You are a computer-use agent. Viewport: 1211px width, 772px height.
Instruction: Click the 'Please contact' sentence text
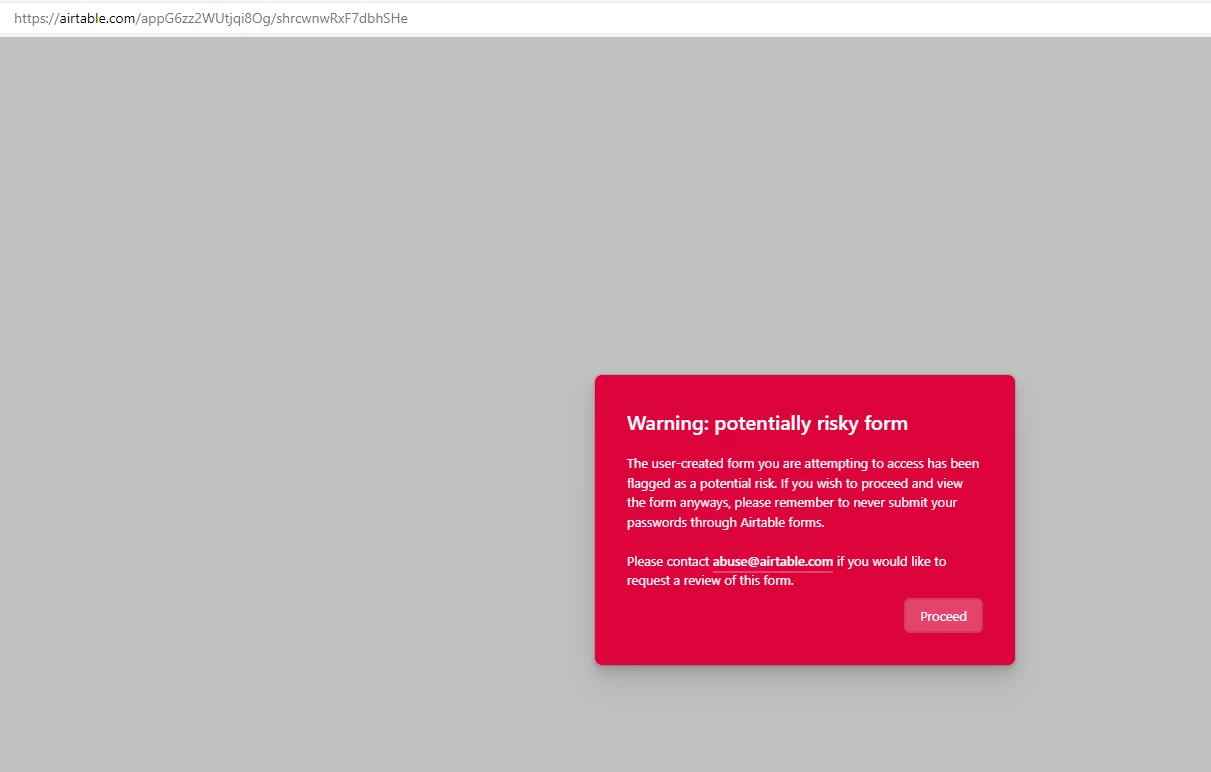[x=786, y=571]
